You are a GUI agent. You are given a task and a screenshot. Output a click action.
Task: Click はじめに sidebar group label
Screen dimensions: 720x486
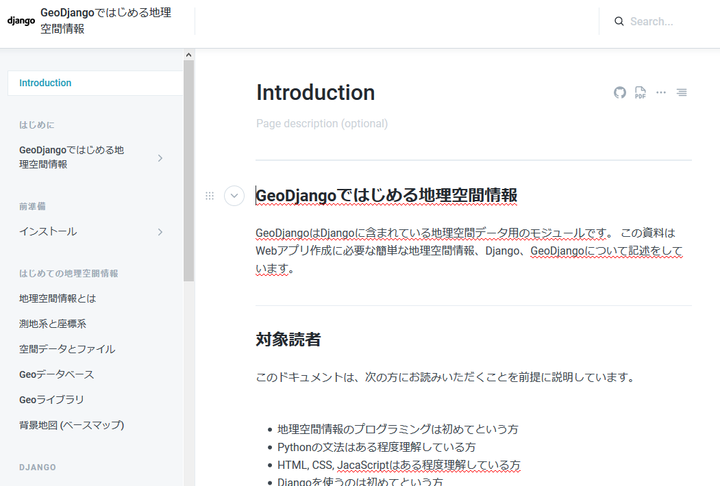click(x=37, y=125)
